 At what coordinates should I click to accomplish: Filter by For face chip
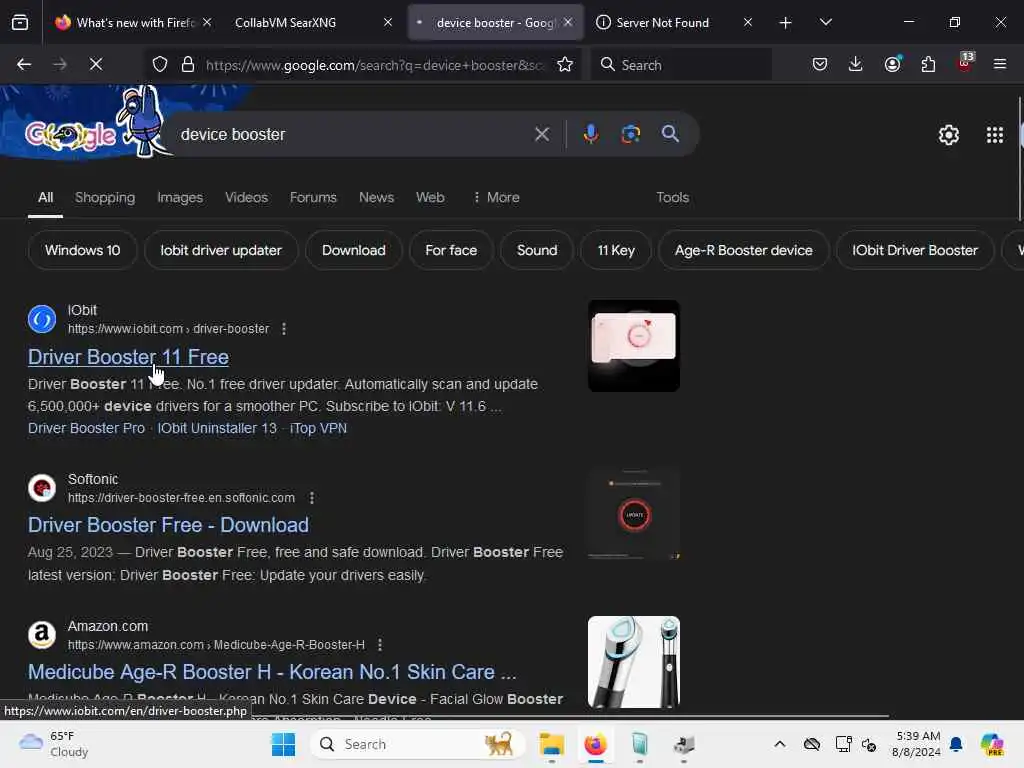[451, 250]
